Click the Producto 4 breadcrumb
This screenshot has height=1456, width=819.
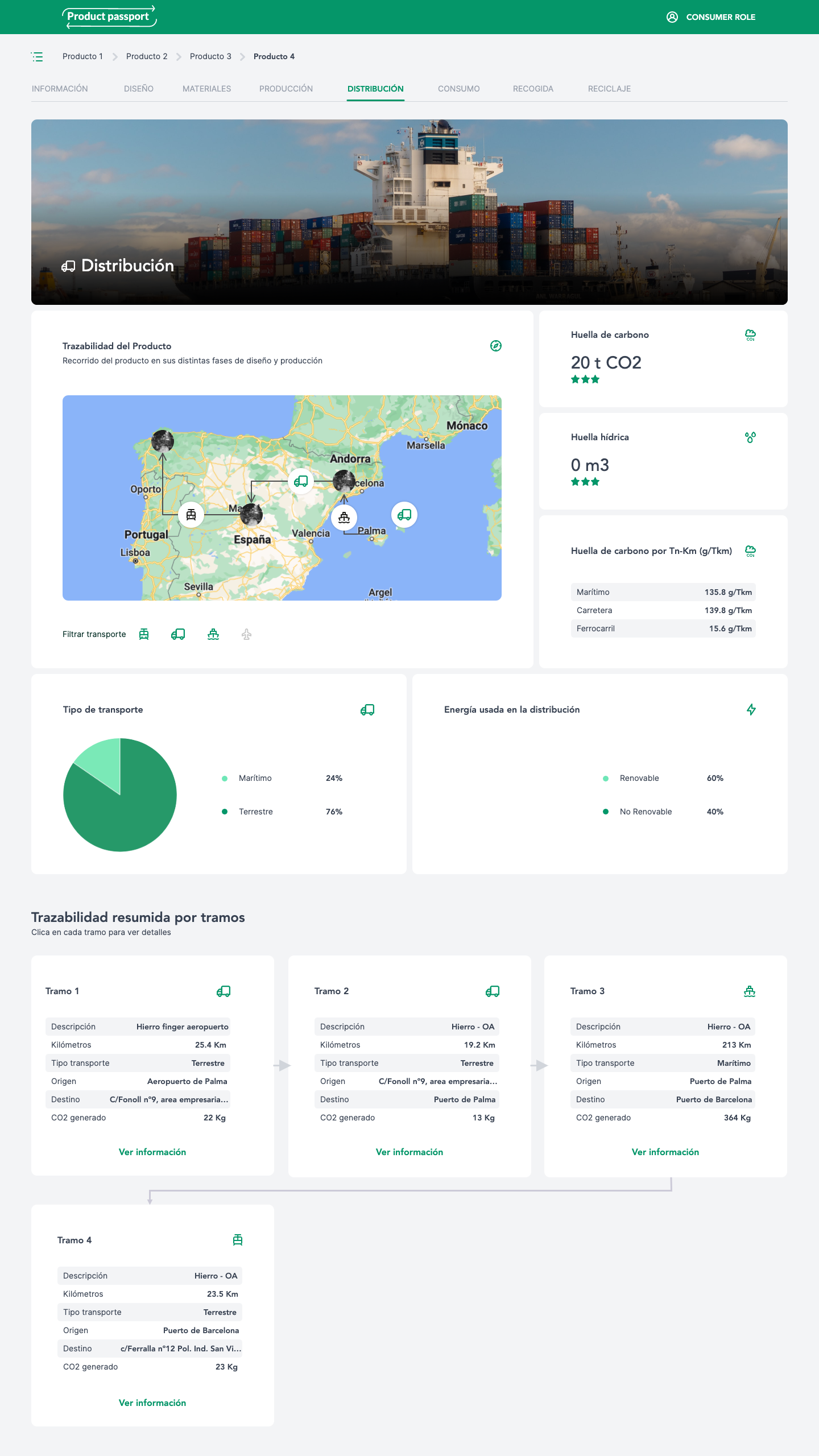point(274,56)
